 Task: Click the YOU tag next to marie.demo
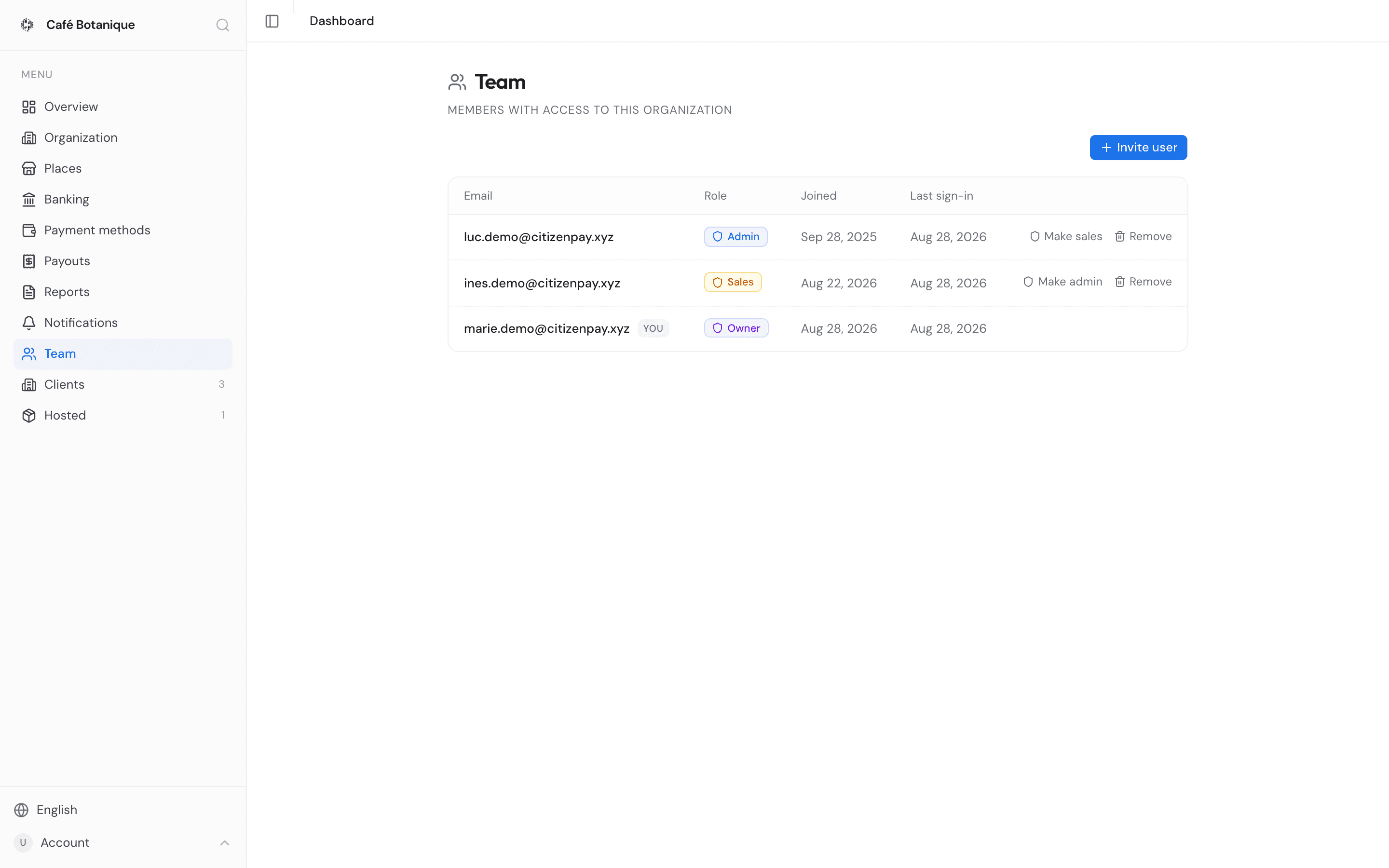(653, 328)
